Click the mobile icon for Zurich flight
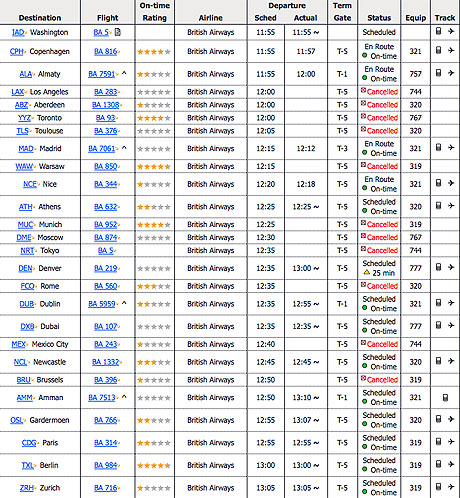The image size is (460, 498). click(x=439, y=487)
